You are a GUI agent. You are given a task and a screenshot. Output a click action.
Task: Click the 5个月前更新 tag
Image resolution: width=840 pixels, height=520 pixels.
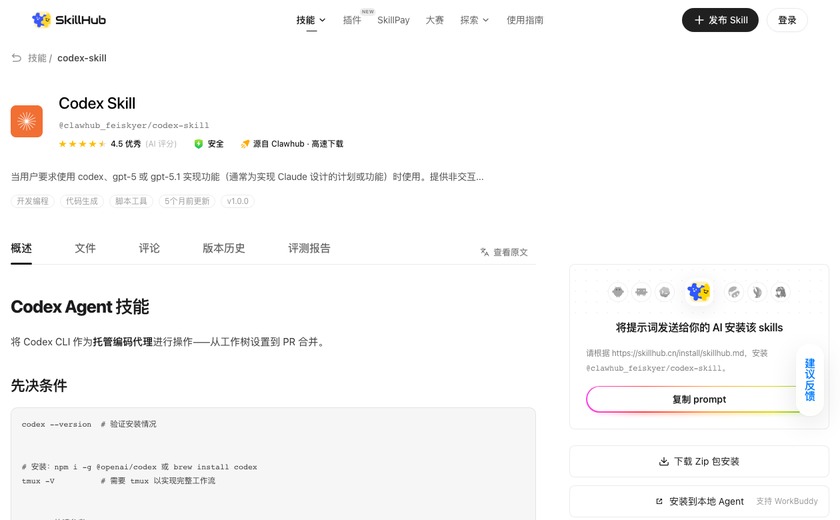click(187, 201)
